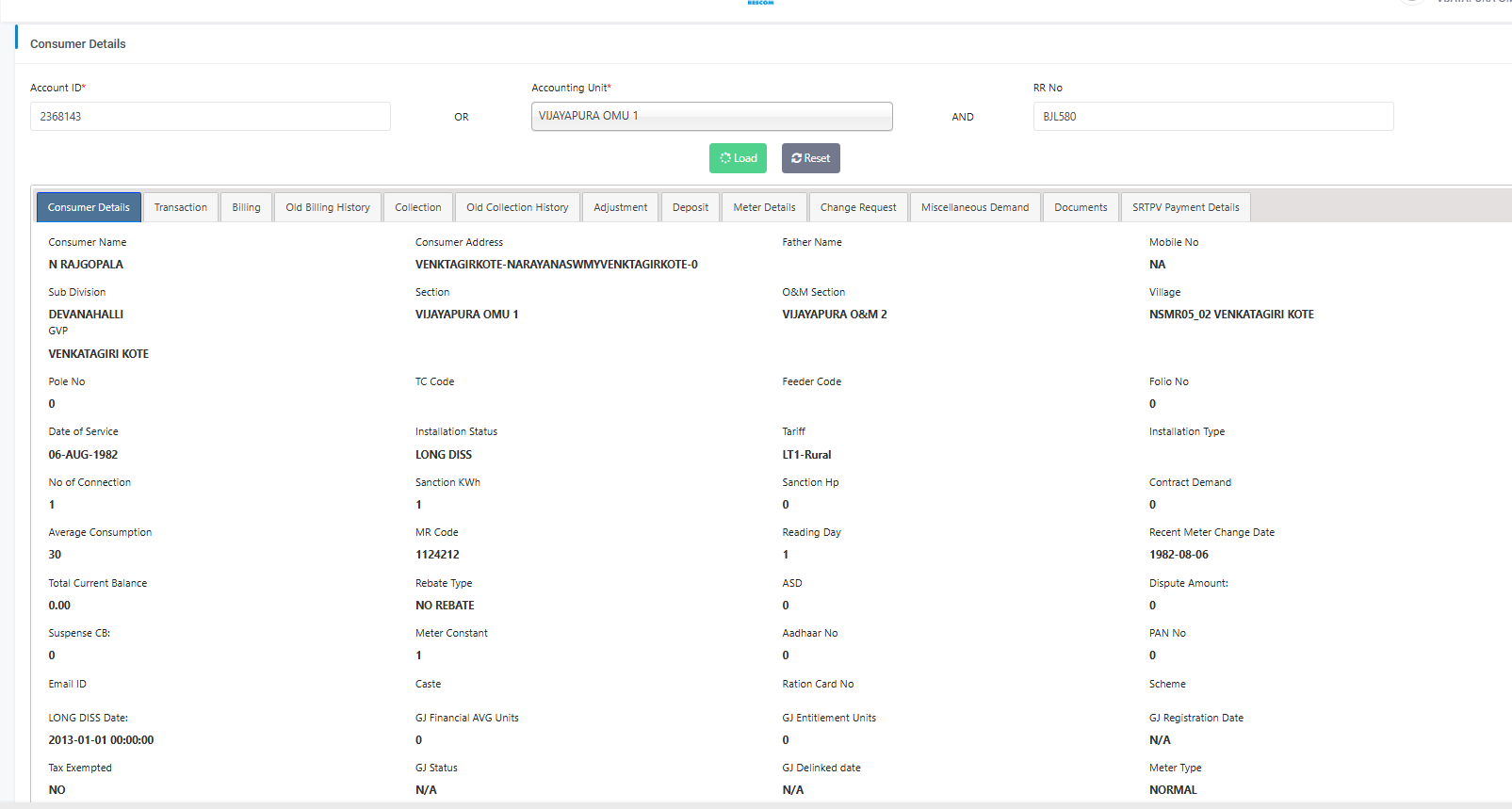The image size is (1512, 809).
Task: Click sub division value DEVANAHALLI
Action: [86, 315]
